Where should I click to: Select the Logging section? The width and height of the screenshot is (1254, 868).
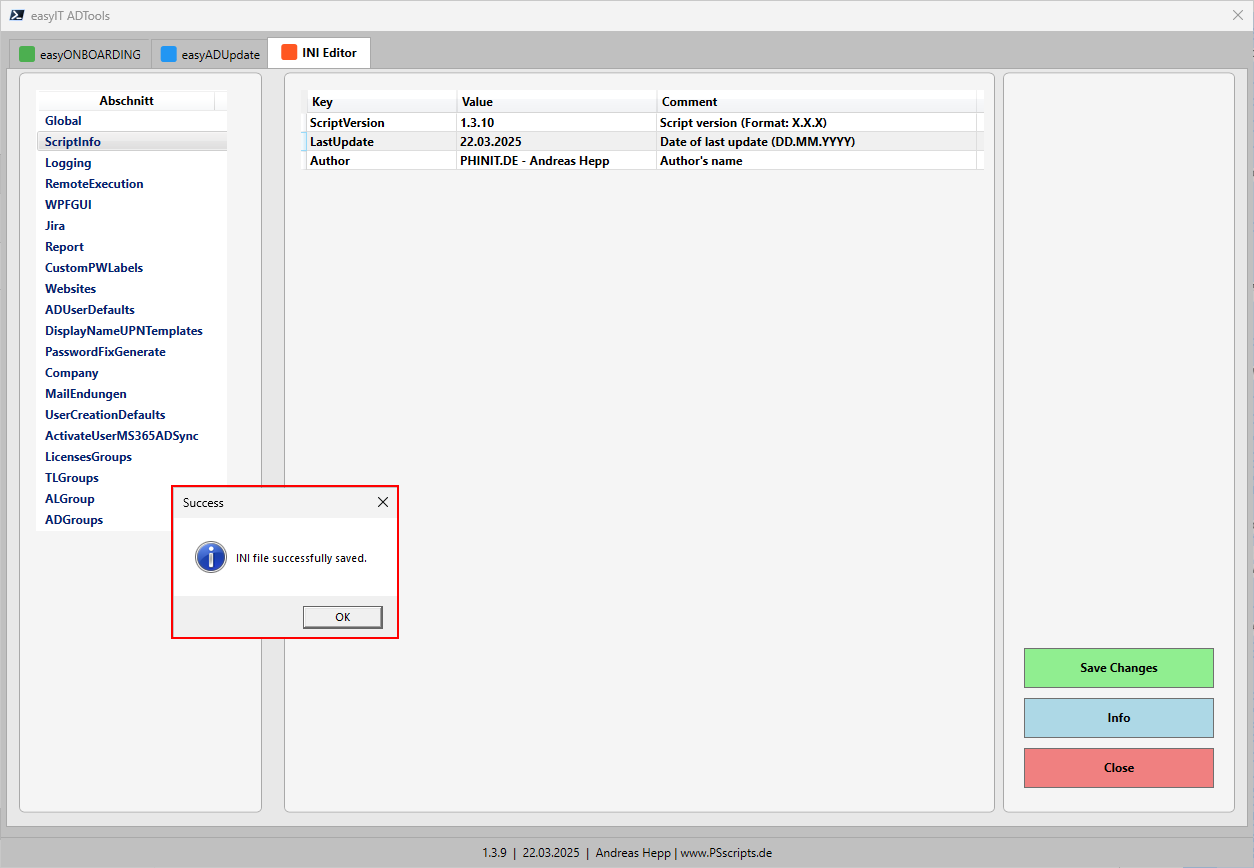(x=68, y=163)
